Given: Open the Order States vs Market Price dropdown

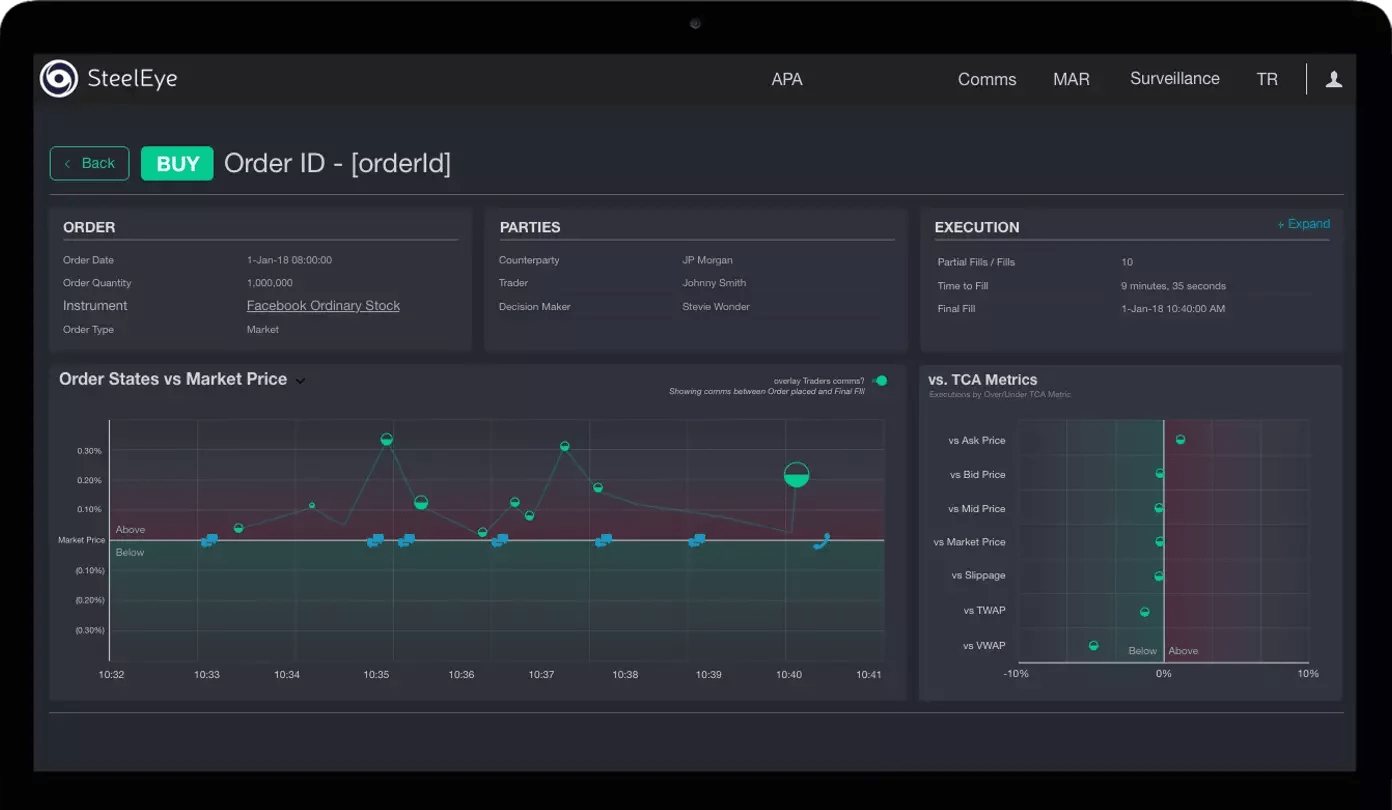Looking at the screenshot, I should pyautogui.click(x=301, y=381).
